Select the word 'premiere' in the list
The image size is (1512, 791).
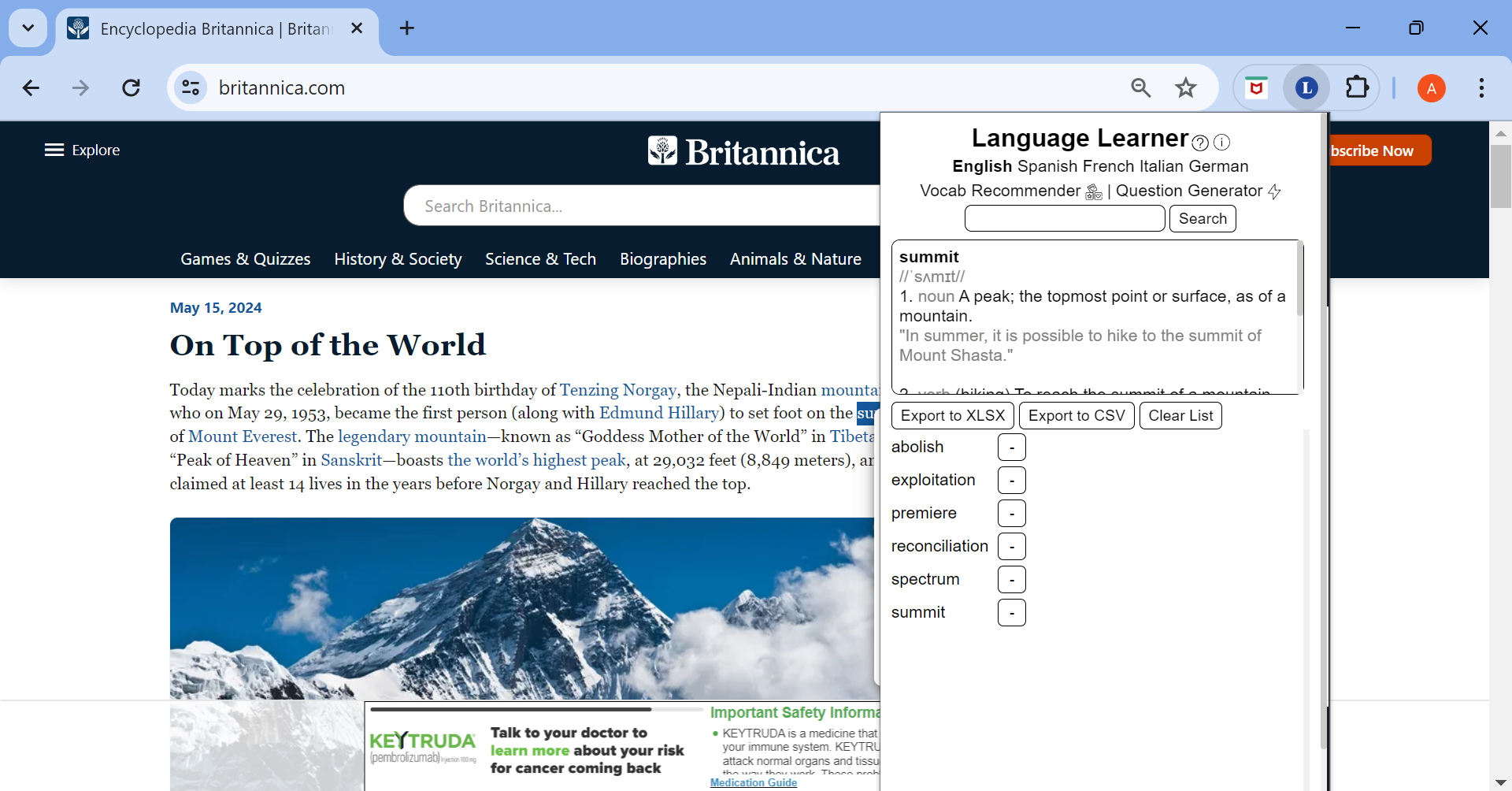(924, 513)
